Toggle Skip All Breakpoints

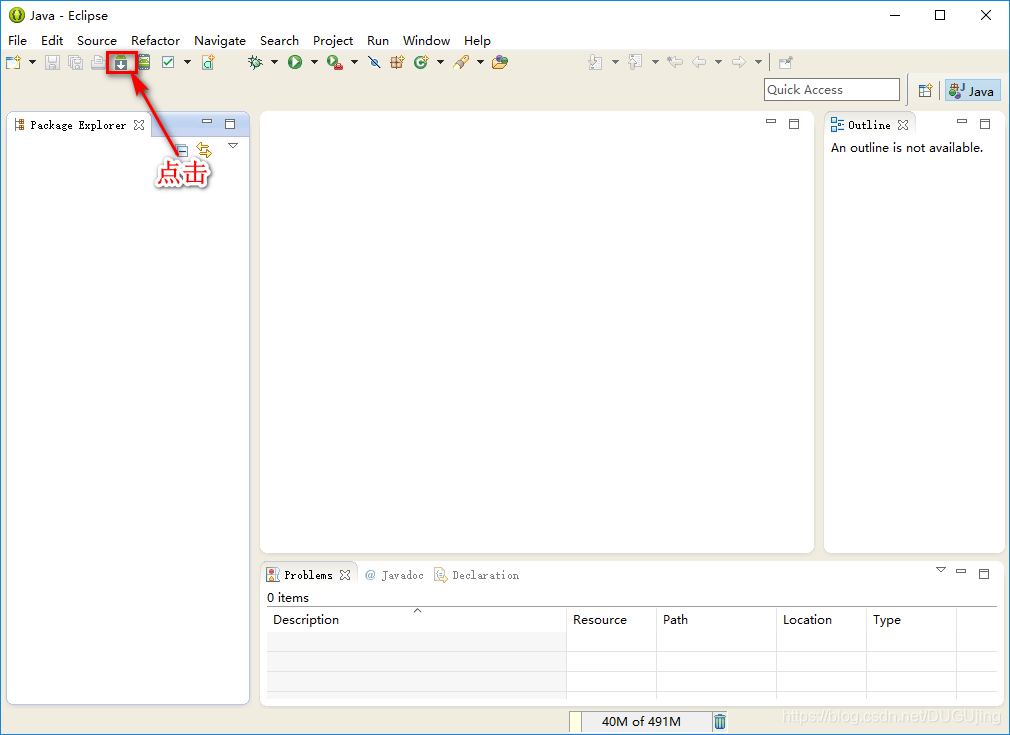click(x=374, y=62)
